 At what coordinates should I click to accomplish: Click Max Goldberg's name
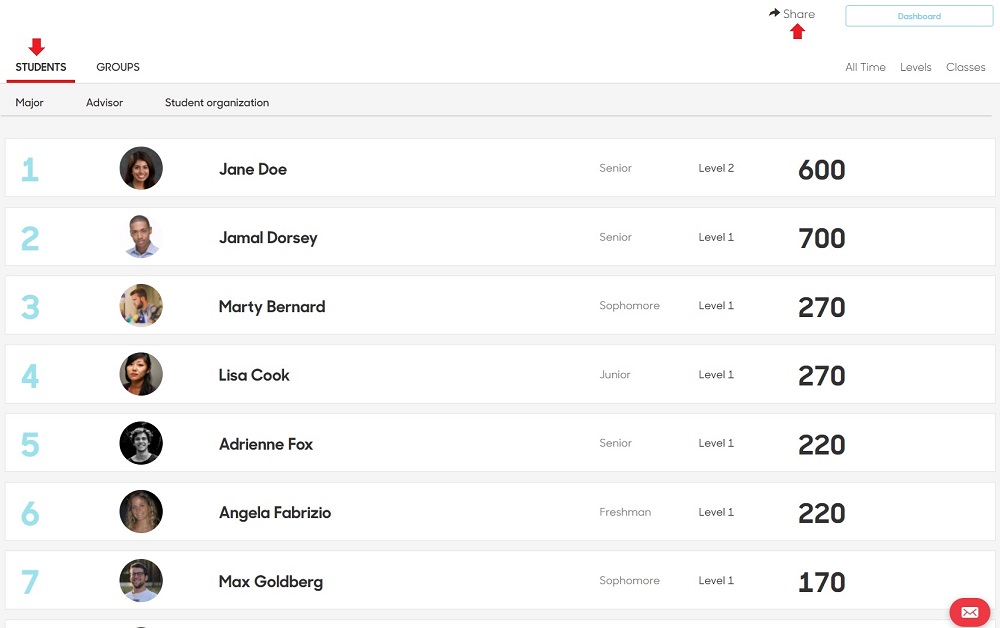tap(271, 581)
